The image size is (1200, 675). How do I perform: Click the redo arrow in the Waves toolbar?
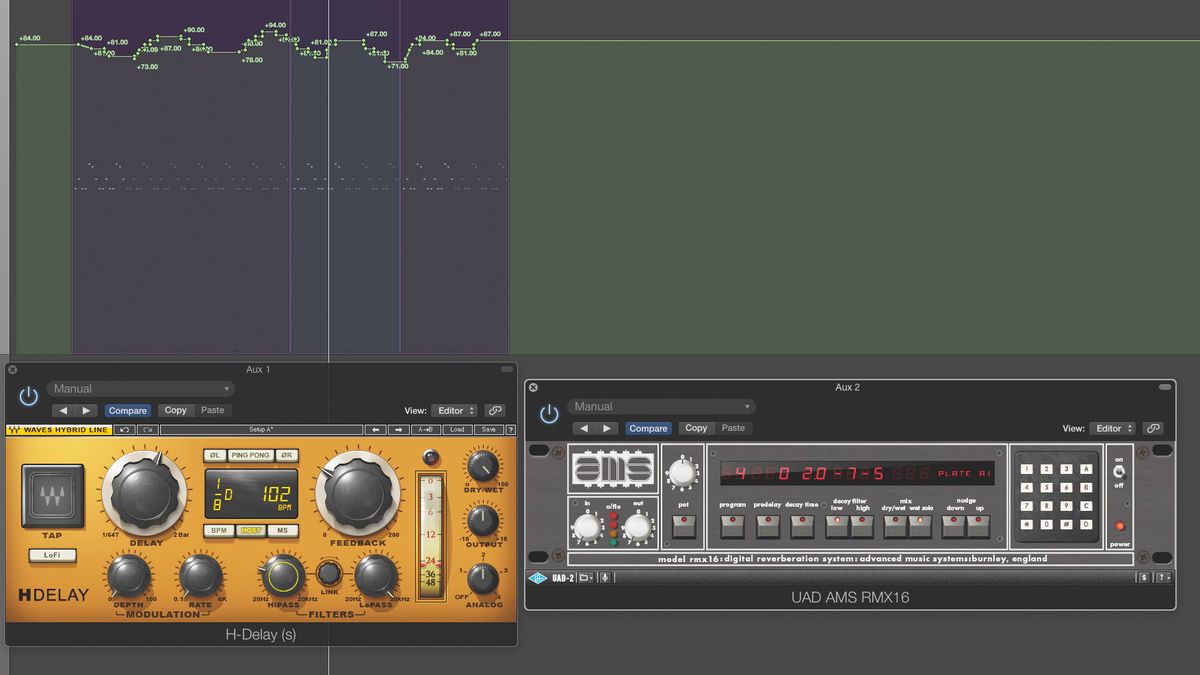(x=147, y=428)
